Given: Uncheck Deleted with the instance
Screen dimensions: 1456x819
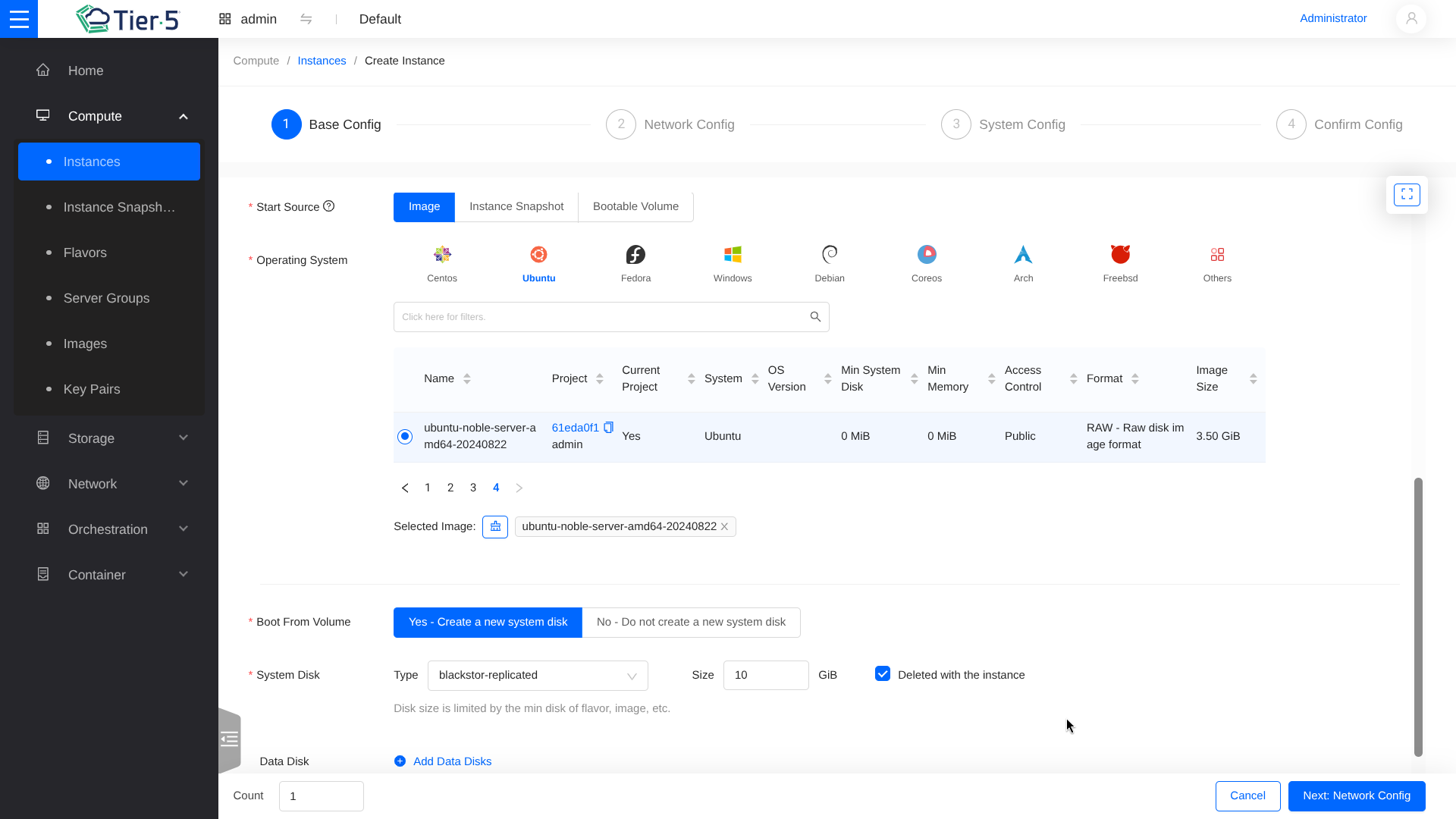Looking at the screenshot, I should pos(883,674).
